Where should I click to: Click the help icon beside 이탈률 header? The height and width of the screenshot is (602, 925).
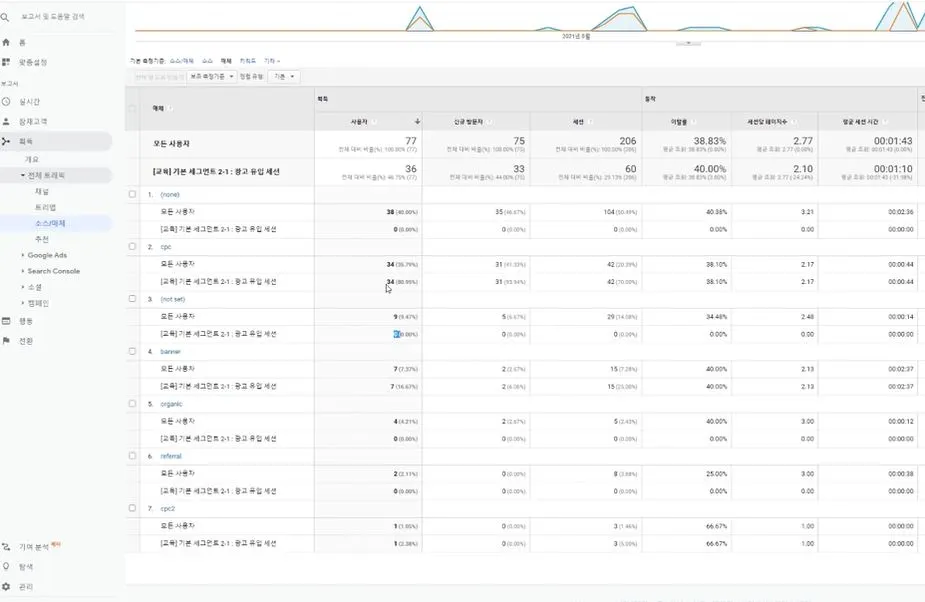click(693, 122)
